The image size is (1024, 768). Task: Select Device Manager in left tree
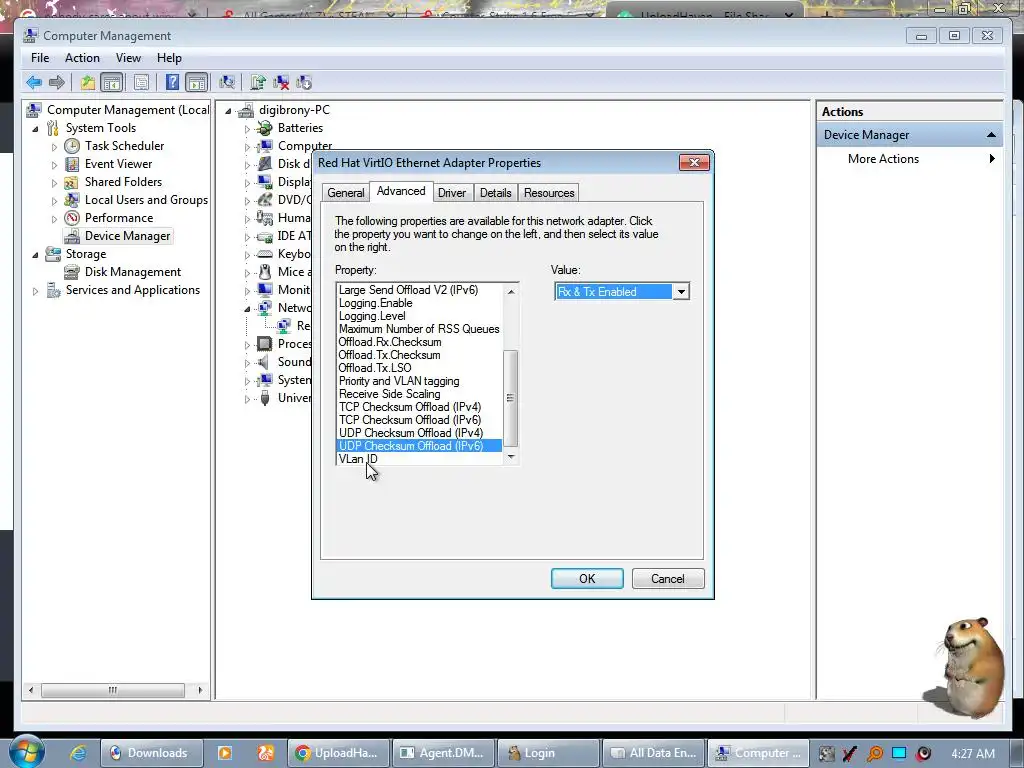[127, 236]
